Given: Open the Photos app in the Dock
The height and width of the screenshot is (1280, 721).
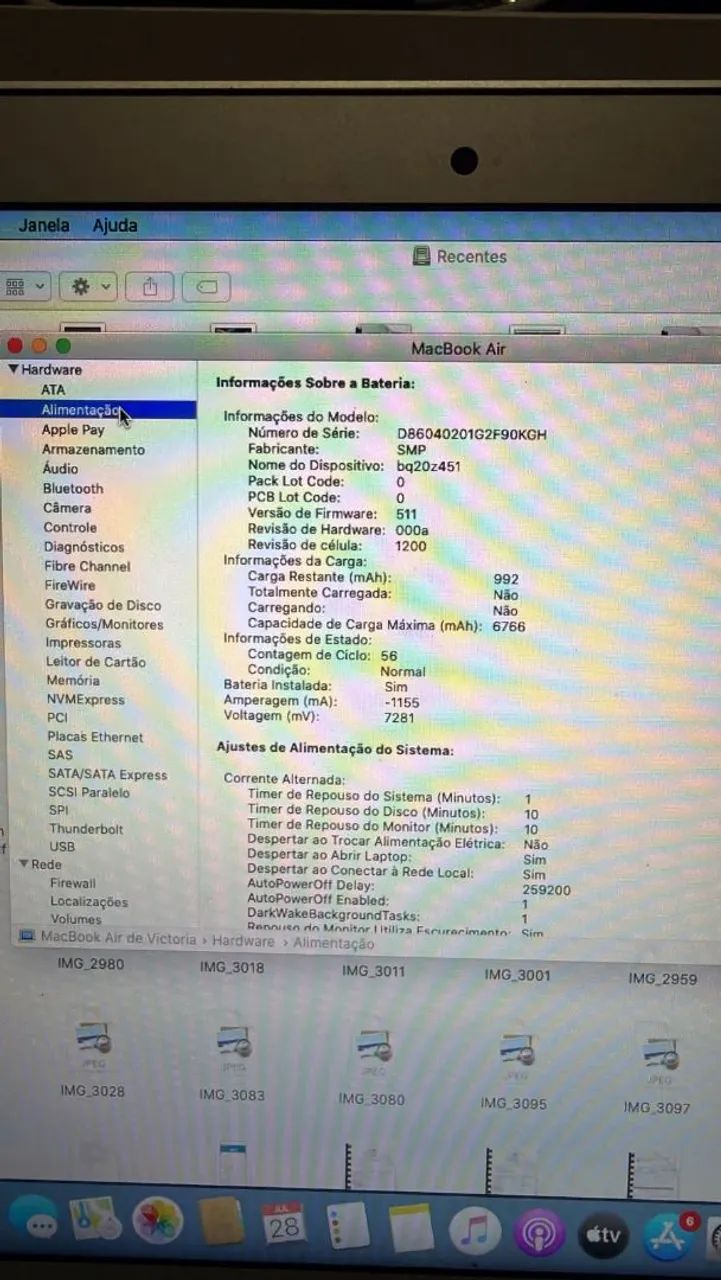Looking at the screenshot, I should [x=158, y=1221].
